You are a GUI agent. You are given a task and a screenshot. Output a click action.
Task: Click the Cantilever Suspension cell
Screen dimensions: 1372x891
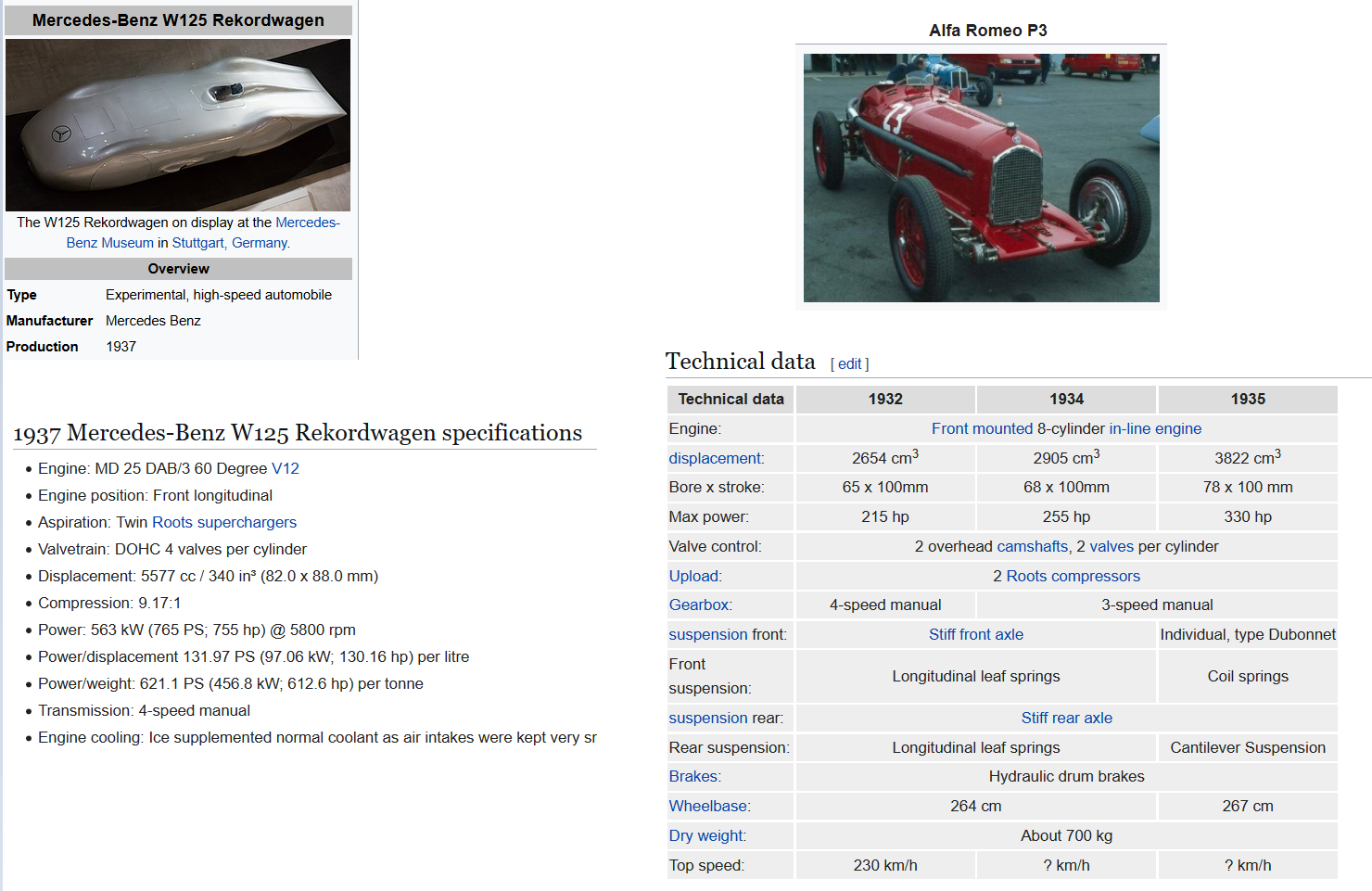(1248, 748)
